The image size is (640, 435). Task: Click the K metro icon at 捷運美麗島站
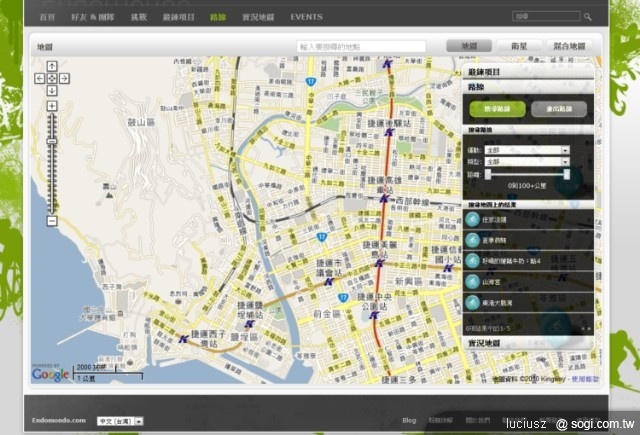(380, 263)
